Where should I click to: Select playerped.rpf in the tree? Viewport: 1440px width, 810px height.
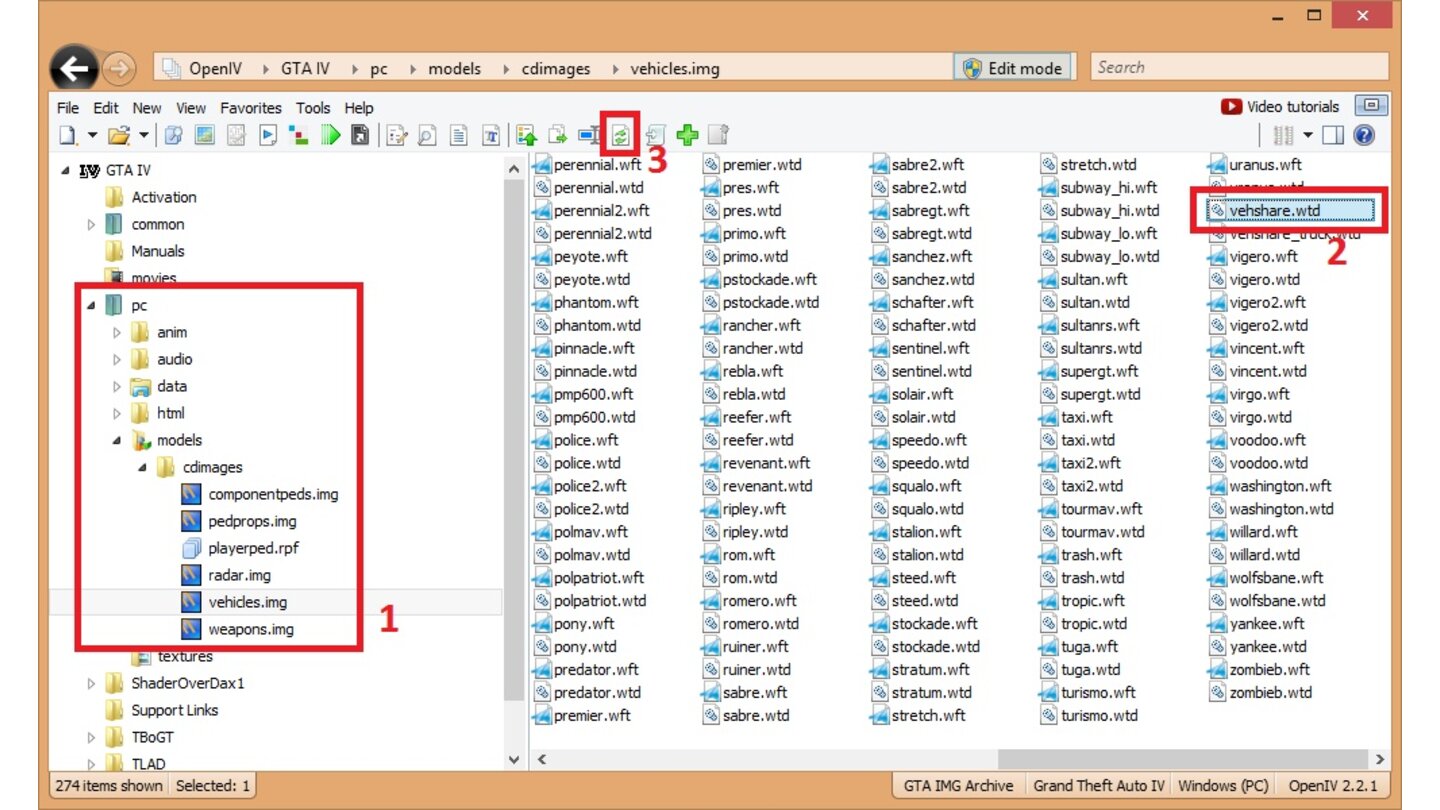253,549
